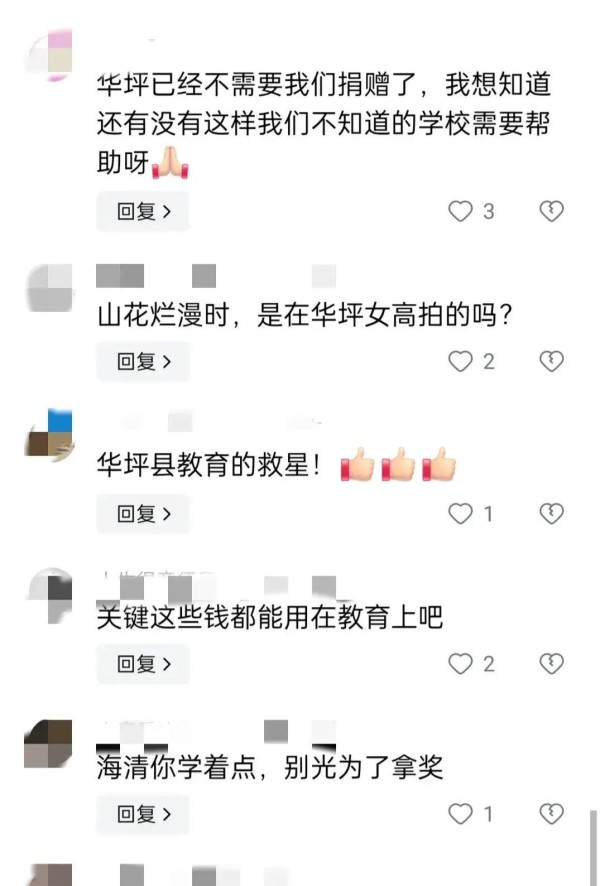Image resolution: width=600 pixels, height=886 pixels.
Task: Click the scrollbar at the right edge
Action: [593, 848]
